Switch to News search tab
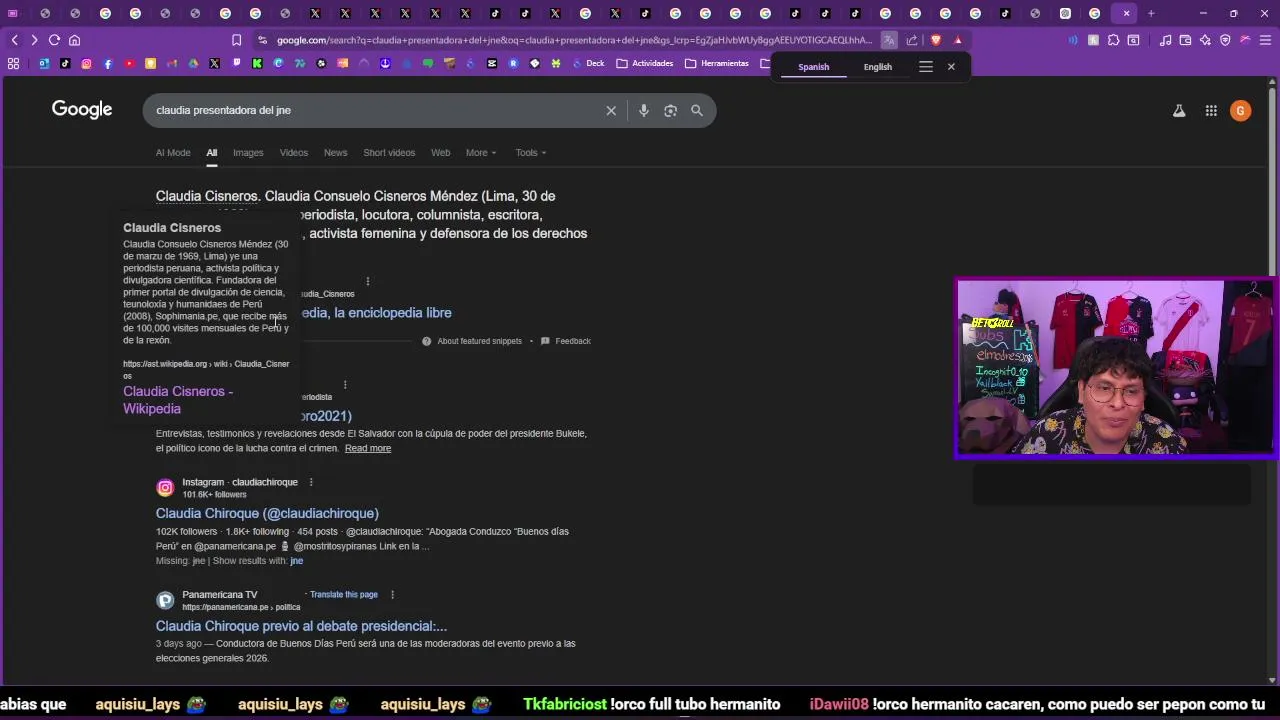The width and height of the screenshot is (1280, 720). [x=335, y=153]
